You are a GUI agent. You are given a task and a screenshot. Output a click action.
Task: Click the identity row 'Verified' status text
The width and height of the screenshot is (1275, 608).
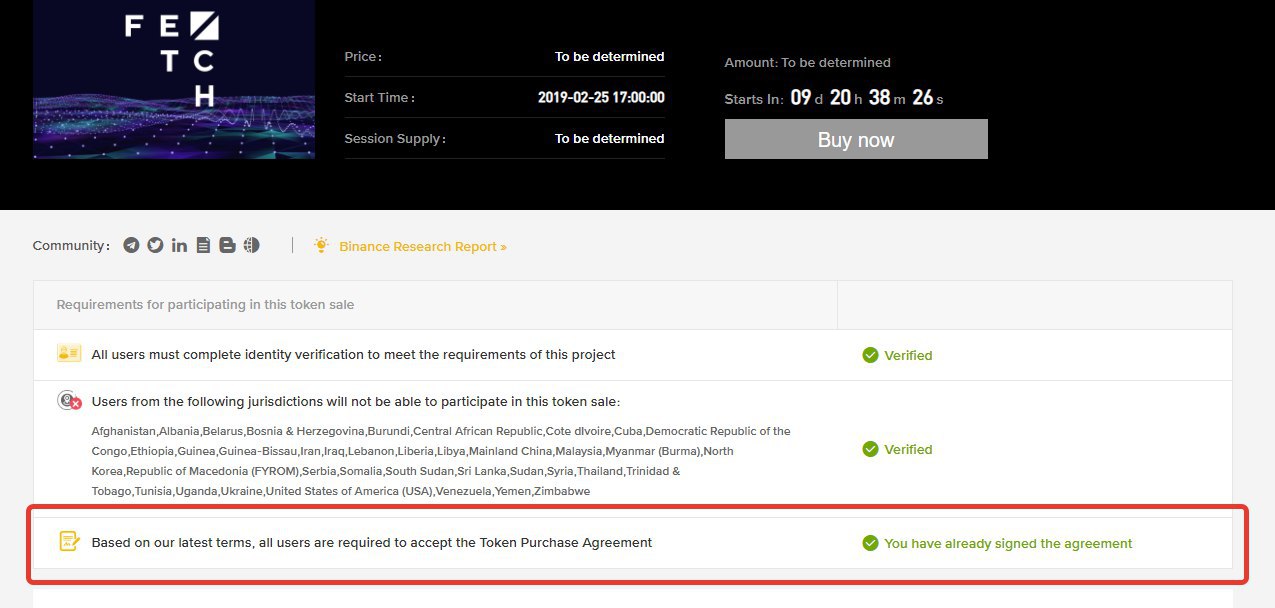pyautogui.click(x=908, y=355)
